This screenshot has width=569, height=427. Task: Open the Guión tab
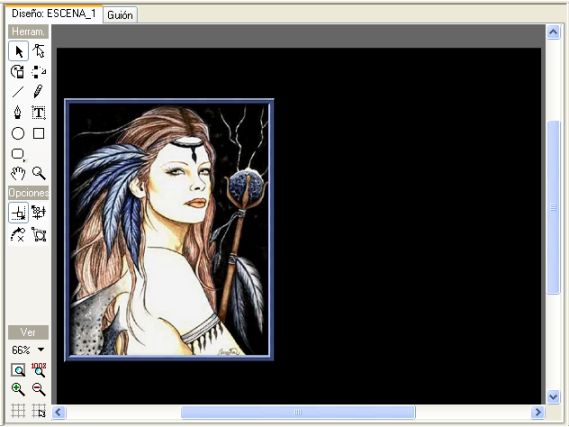[120, 15]
